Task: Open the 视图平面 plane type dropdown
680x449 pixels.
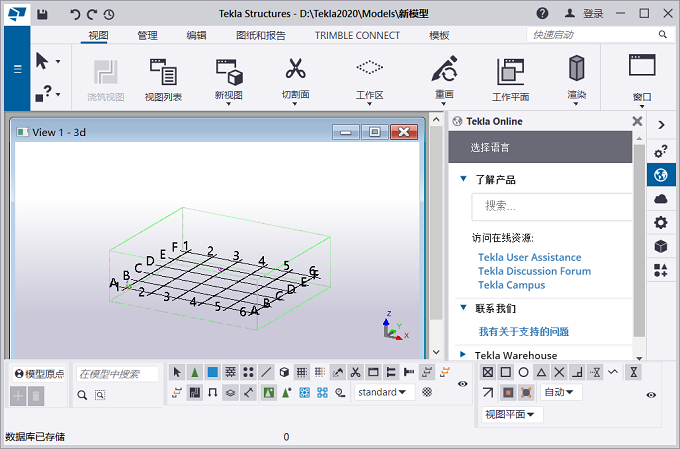Action: pos(512,415)
